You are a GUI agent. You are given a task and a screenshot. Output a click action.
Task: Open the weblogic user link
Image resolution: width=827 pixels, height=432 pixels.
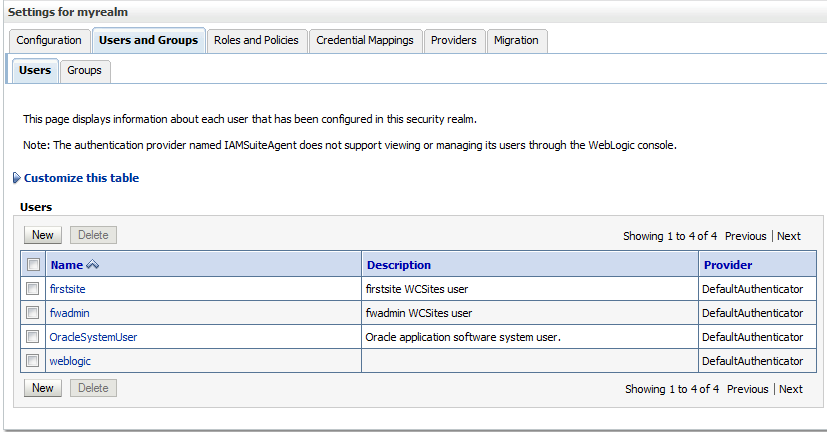pos(70,361)
